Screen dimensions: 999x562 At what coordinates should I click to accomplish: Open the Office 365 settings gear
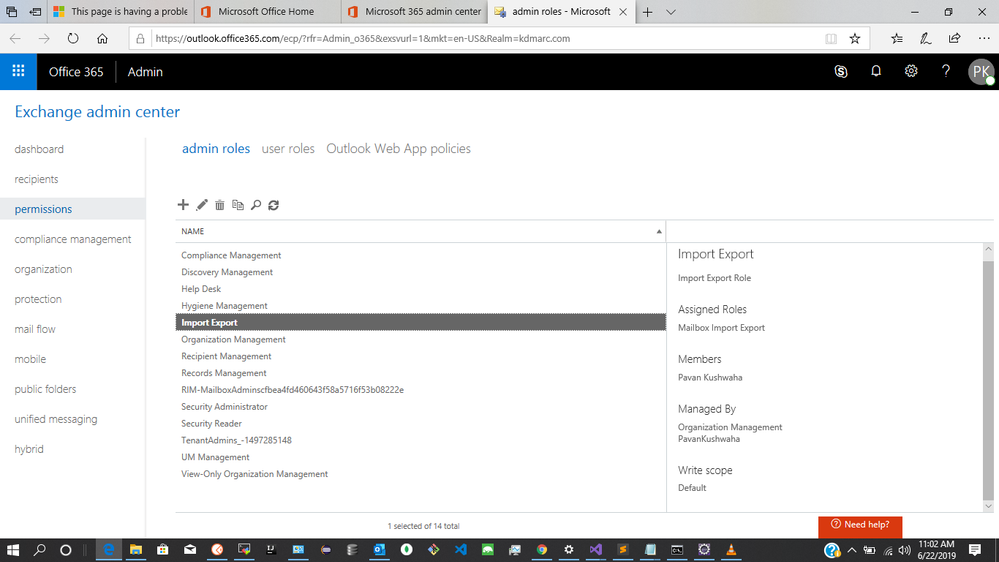click(x=911, y=71)
